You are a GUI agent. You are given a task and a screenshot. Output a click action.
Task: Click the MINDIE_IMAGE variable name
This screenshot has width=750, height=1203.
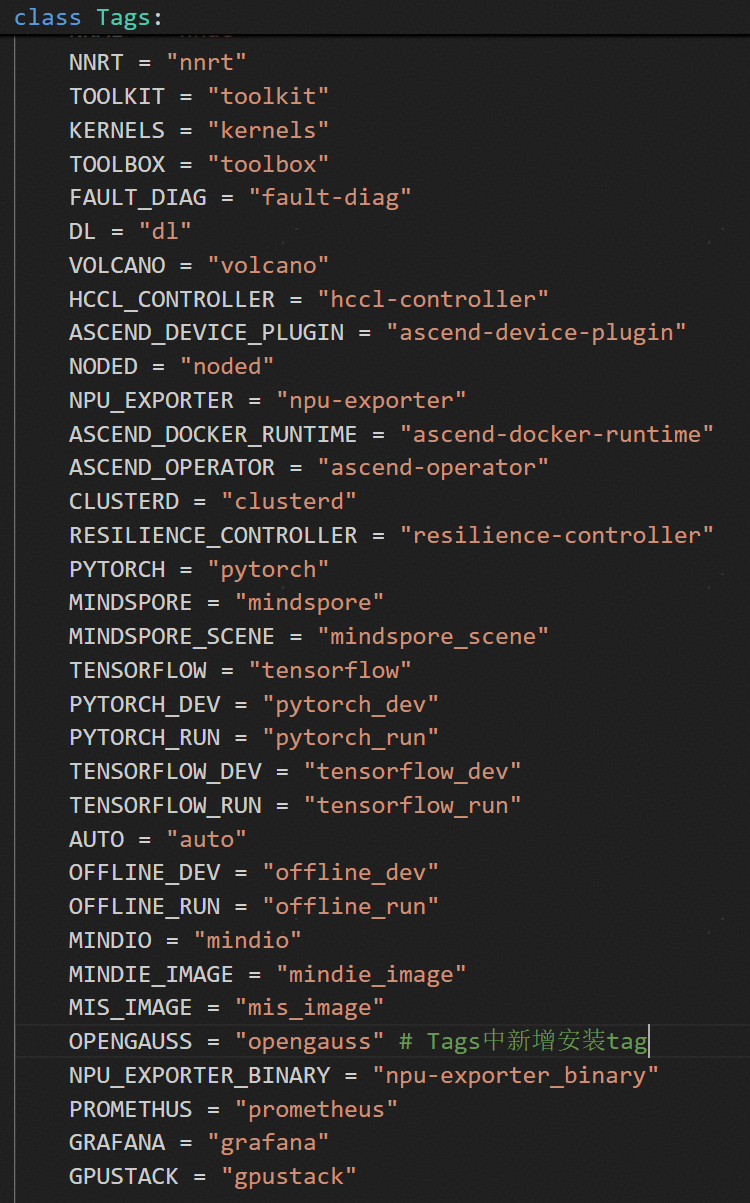pos(151,974)
